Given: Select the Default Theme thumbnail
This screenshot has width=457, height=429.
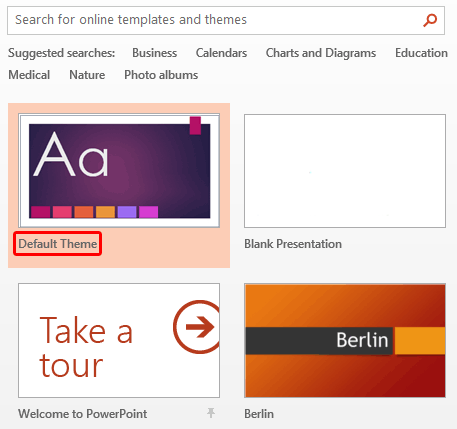Looking at the screenshot, I should 119,171.
